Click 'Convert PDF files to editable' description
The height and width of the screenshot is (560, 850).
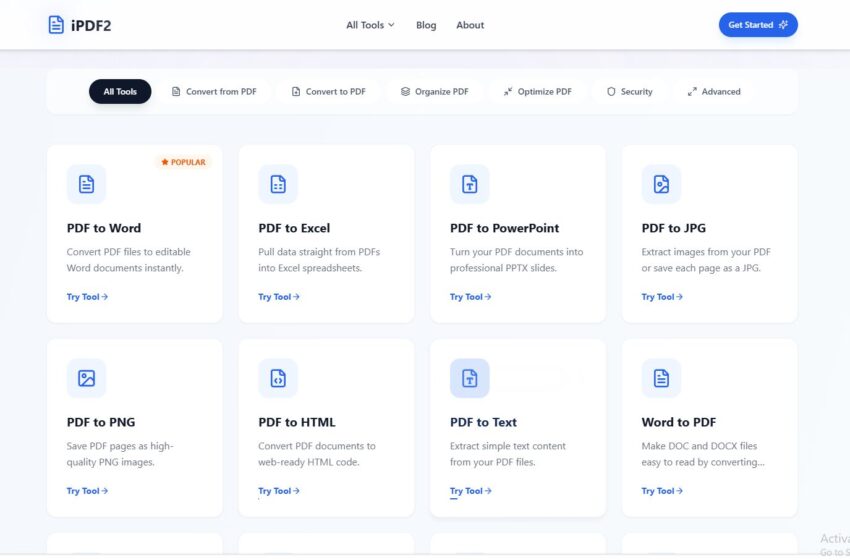point(128,252)
